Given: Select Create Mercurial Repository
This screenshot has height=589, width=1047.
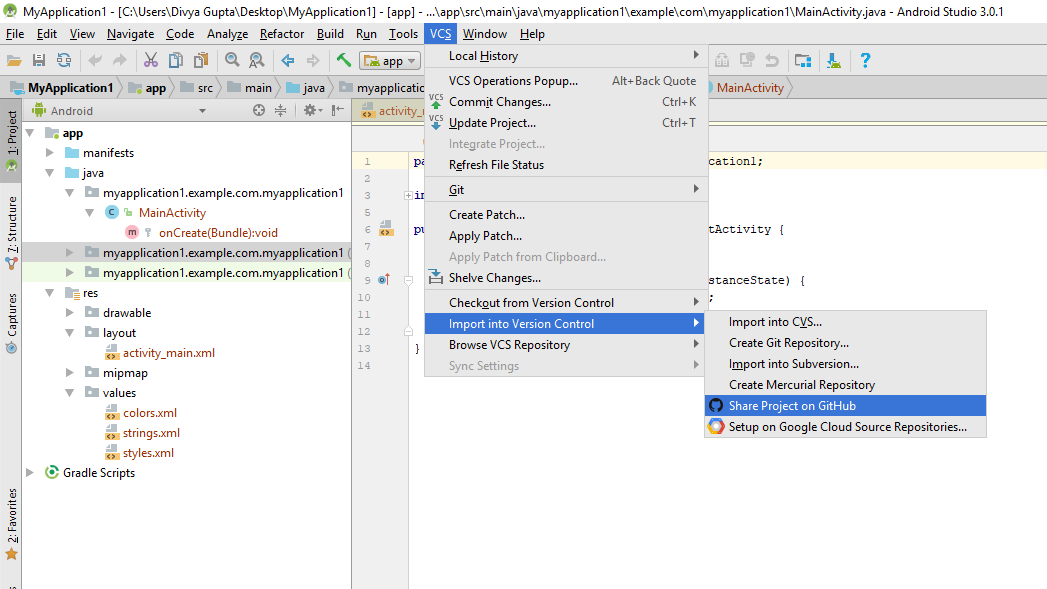Looking at the screenshot, I should coord(845,385).
